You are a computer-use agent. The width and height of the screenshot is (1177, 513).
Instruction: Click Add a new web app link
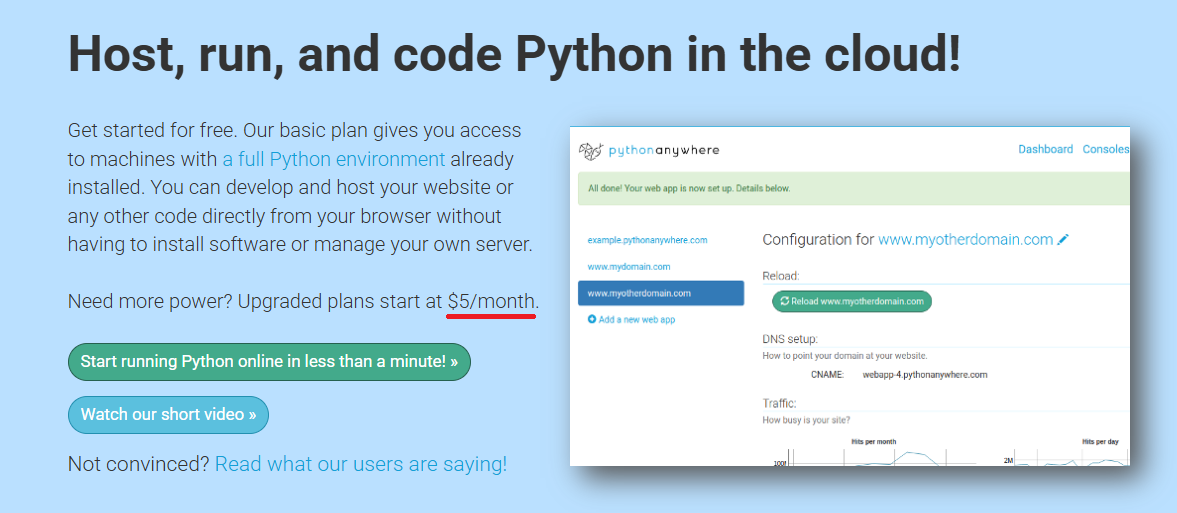click(x=631, y=319)
